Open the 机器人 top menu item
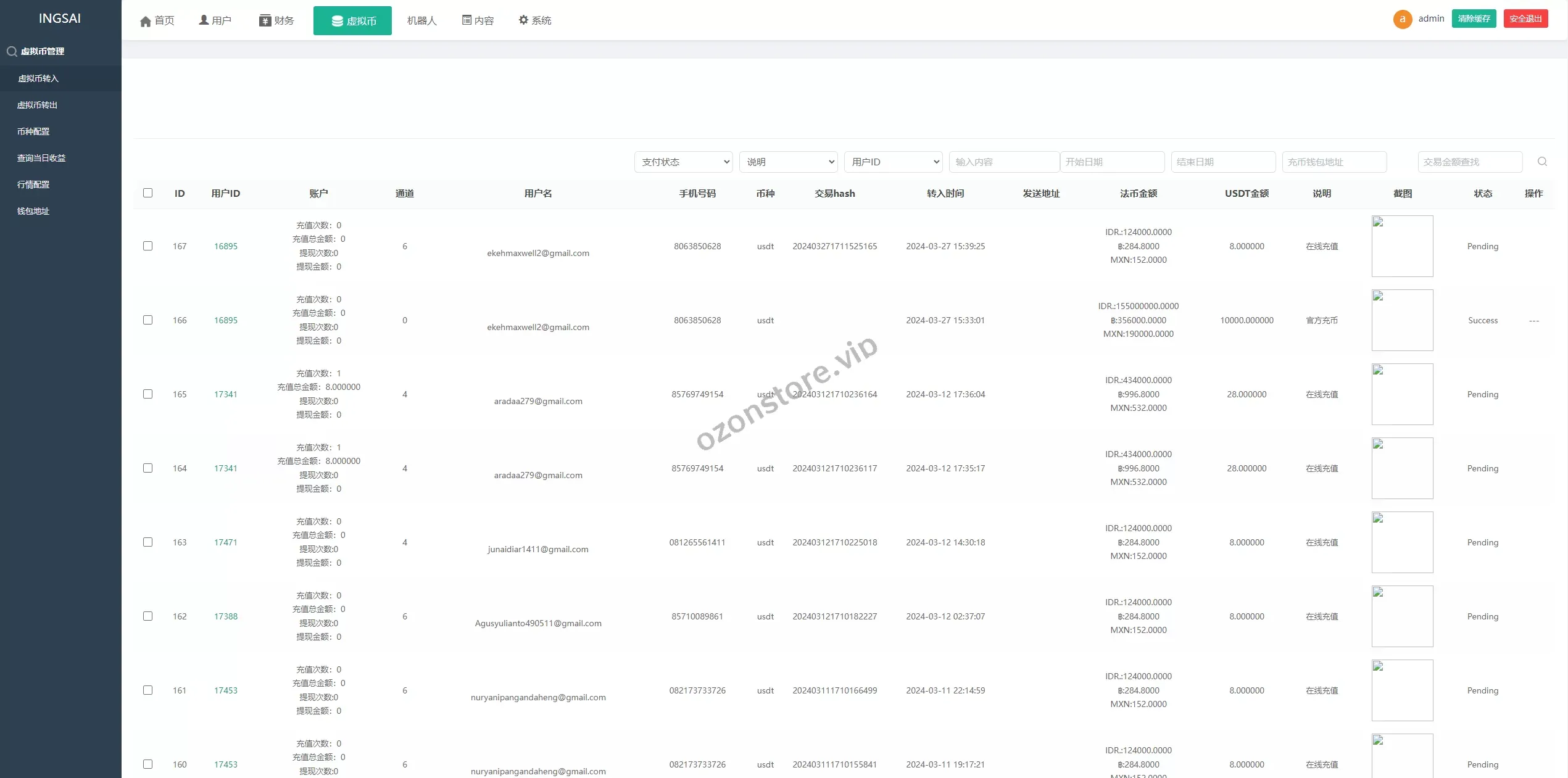Viewport: 1568px width, 778px height. [x=421, y=21]
